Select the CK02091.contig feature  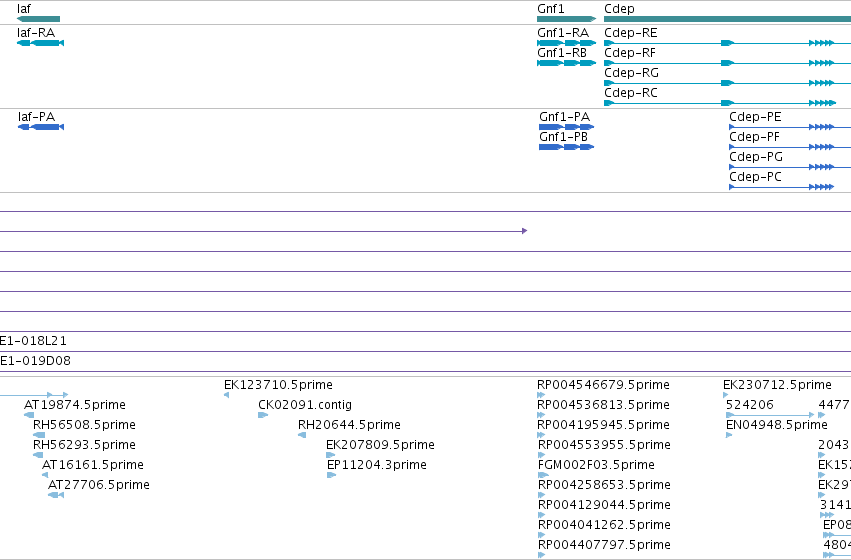pyautogui.click(x=305, y=405)
